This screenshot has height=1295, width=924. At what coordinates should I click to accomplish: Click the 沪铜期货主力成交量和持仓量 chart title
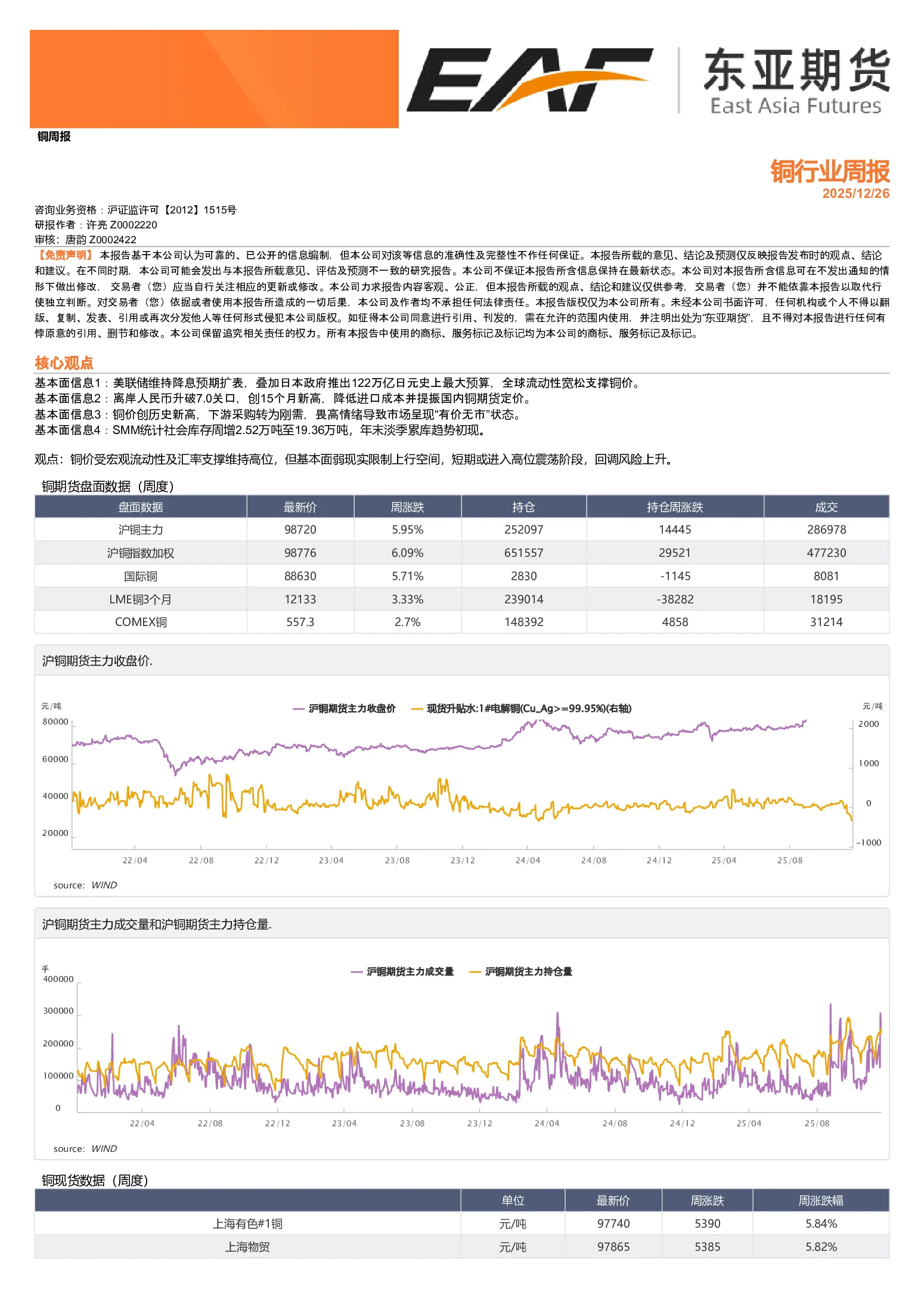[157, 924]
